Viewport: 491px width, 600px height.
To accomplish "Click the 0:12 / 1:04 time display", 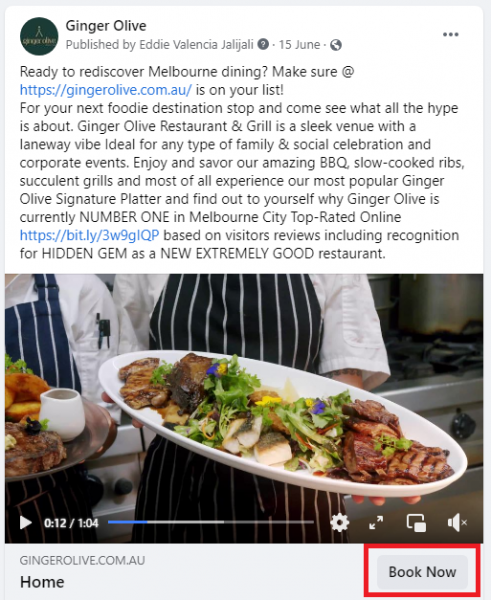I will click(72, 523).
